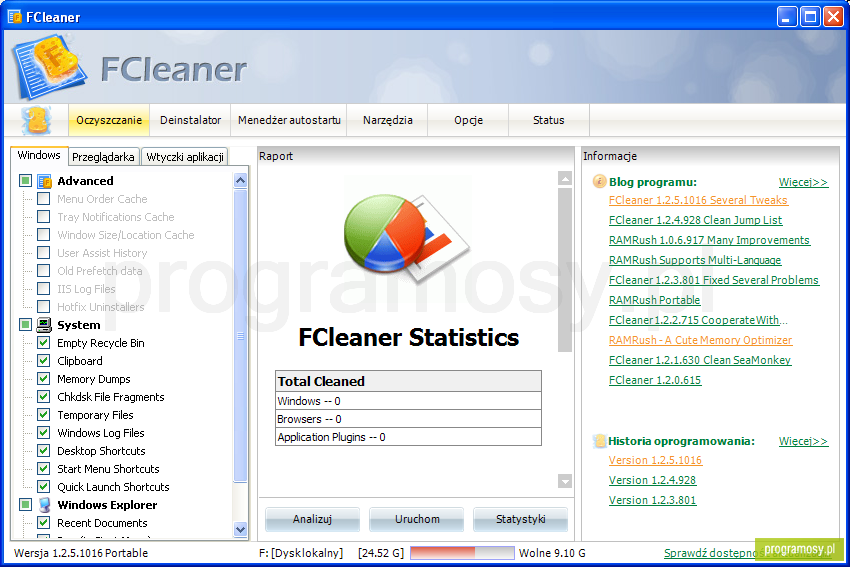Enable the Hotfix Uninstallers checkbox

click(43, 306)
